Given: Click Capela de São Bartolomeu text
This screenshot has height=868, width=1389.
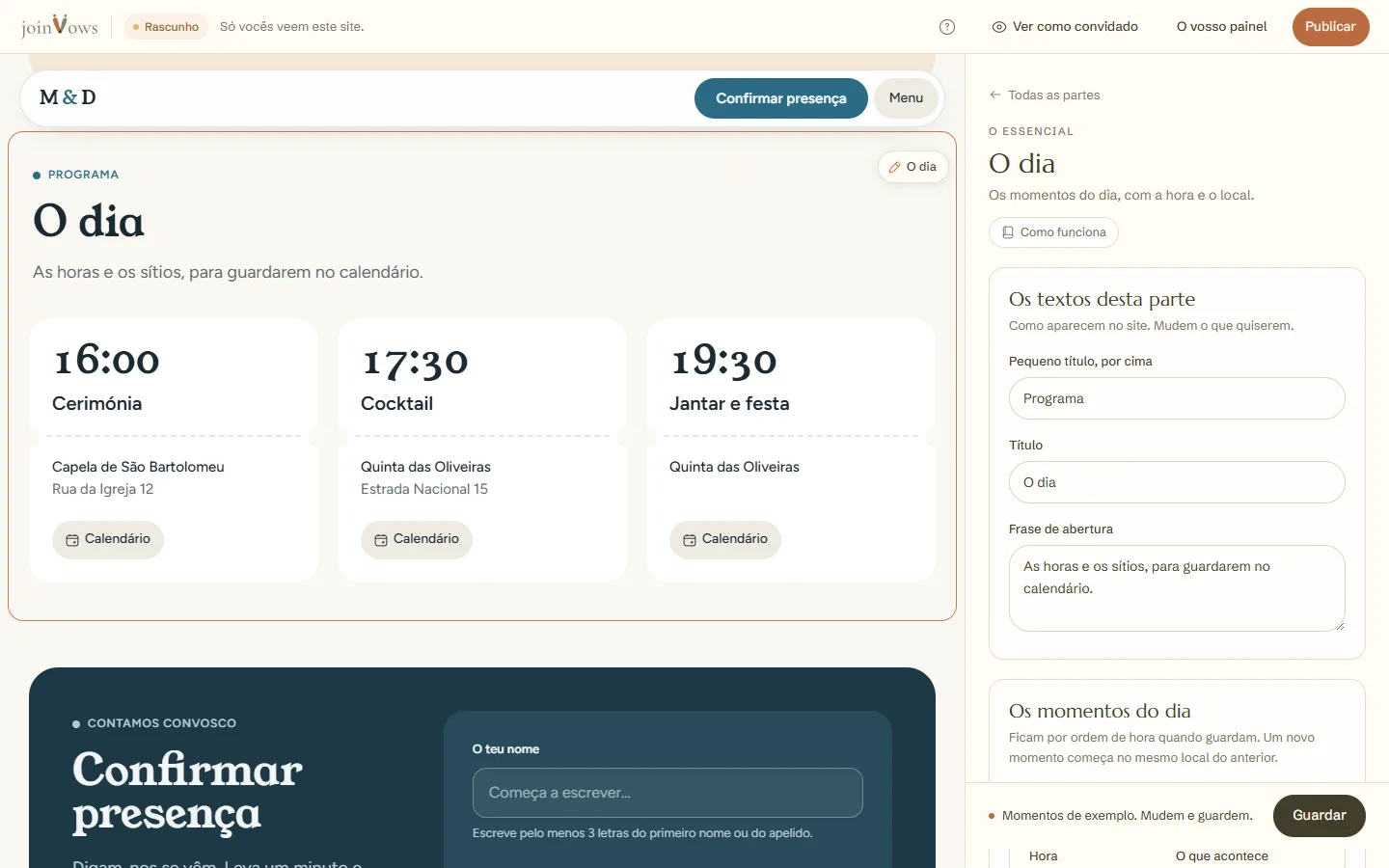Looking at the screenshot, I should 138,467.
